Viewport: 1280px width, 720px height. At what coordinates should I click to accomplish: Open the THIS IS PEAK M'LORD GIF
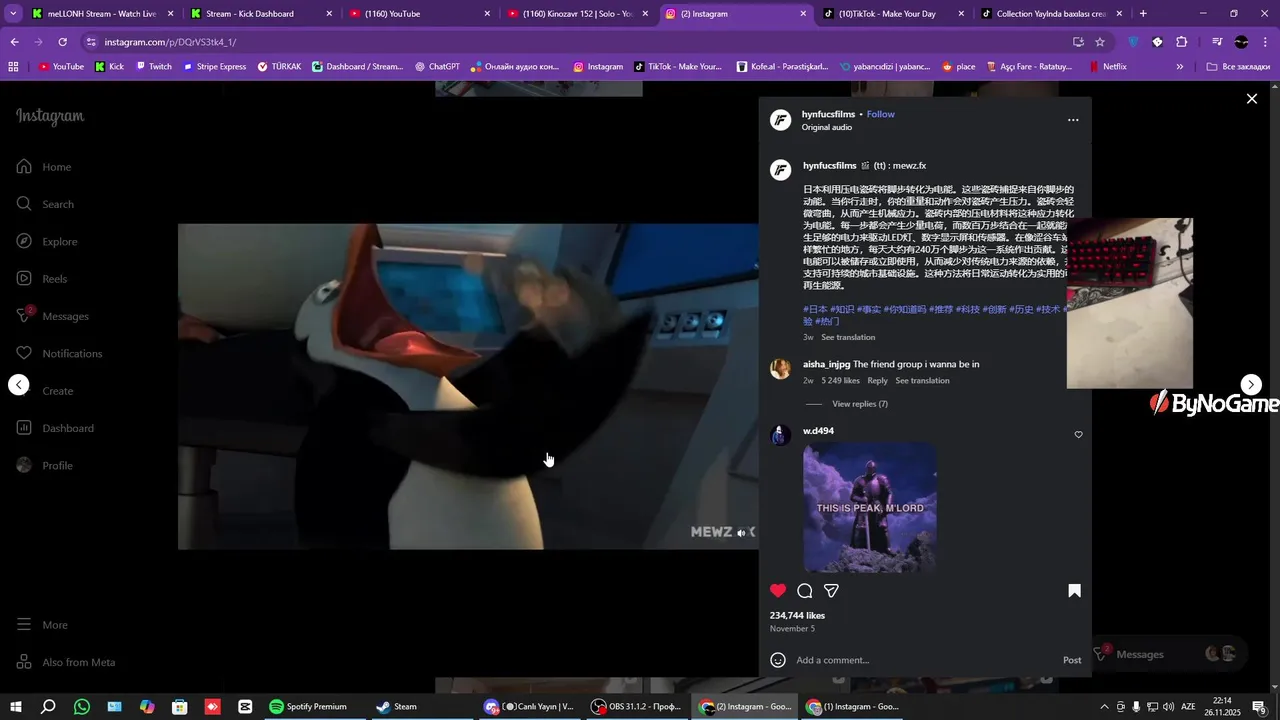coord(870,508)
